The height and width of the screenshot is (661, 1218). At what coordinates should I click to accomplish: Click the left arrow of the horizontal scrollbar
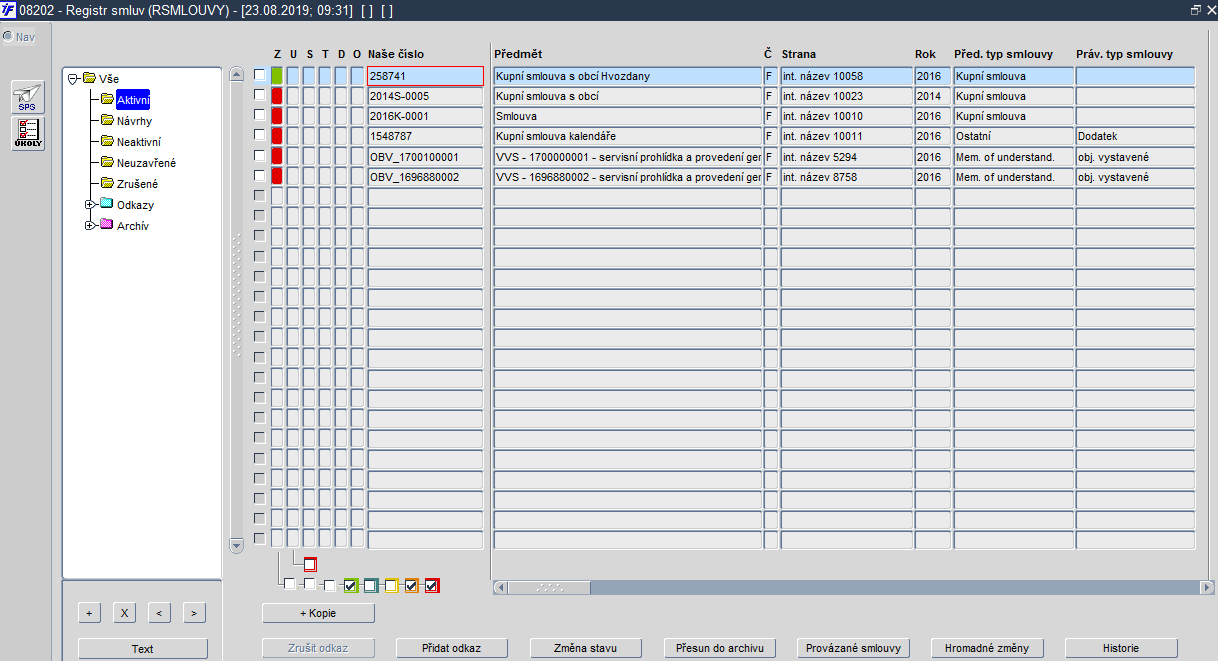[501, 587]
